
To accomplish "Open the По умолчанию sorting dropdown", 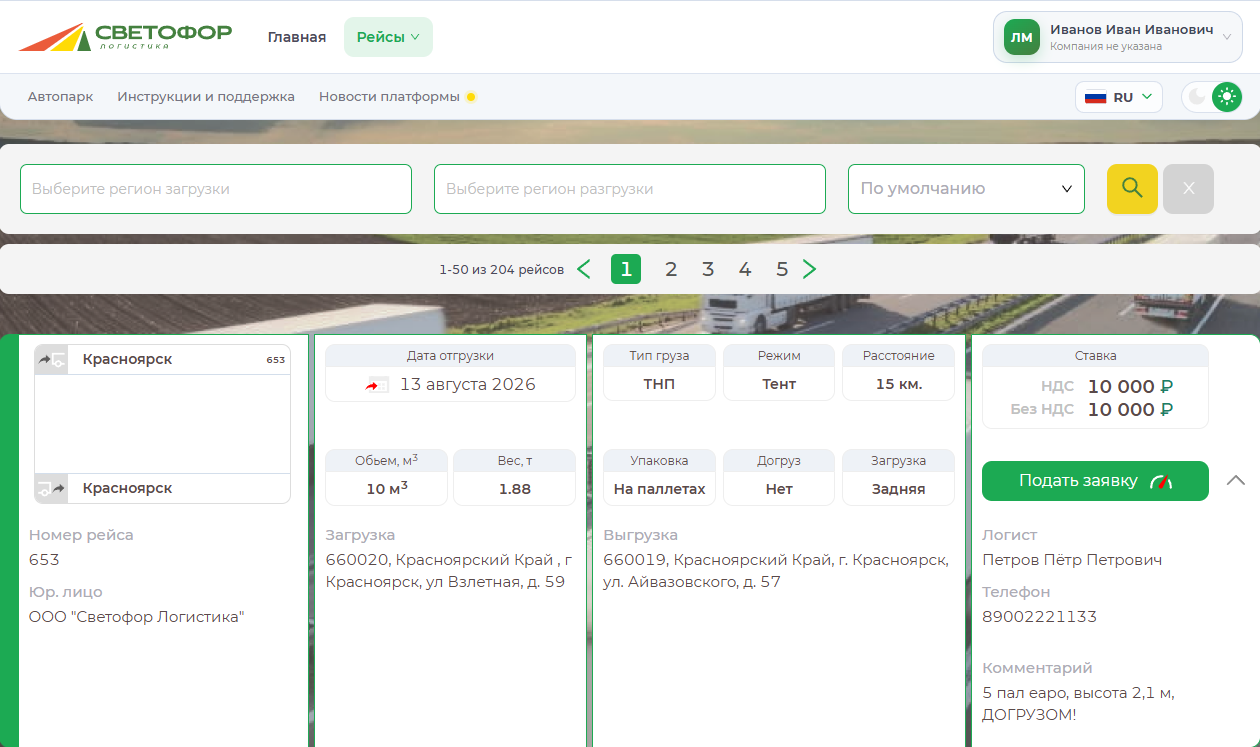I will [x=966, y=189].
